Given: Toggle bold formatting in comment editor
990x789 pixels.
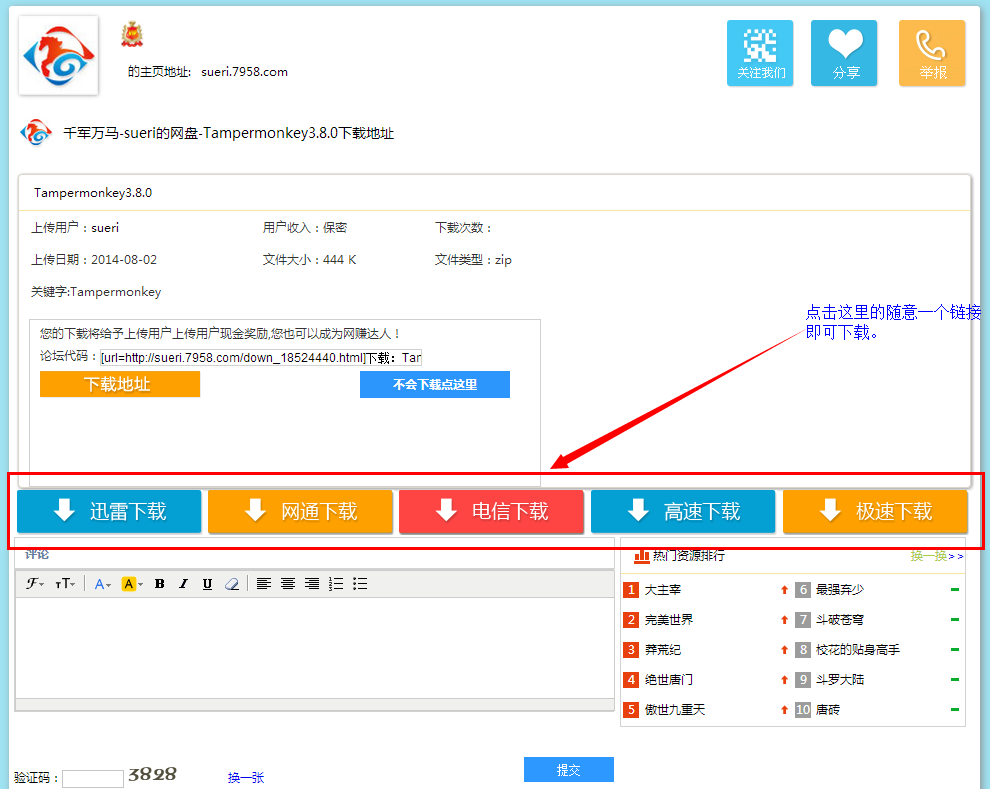Looking at the screenshot, I should click(x=160, y=584).
